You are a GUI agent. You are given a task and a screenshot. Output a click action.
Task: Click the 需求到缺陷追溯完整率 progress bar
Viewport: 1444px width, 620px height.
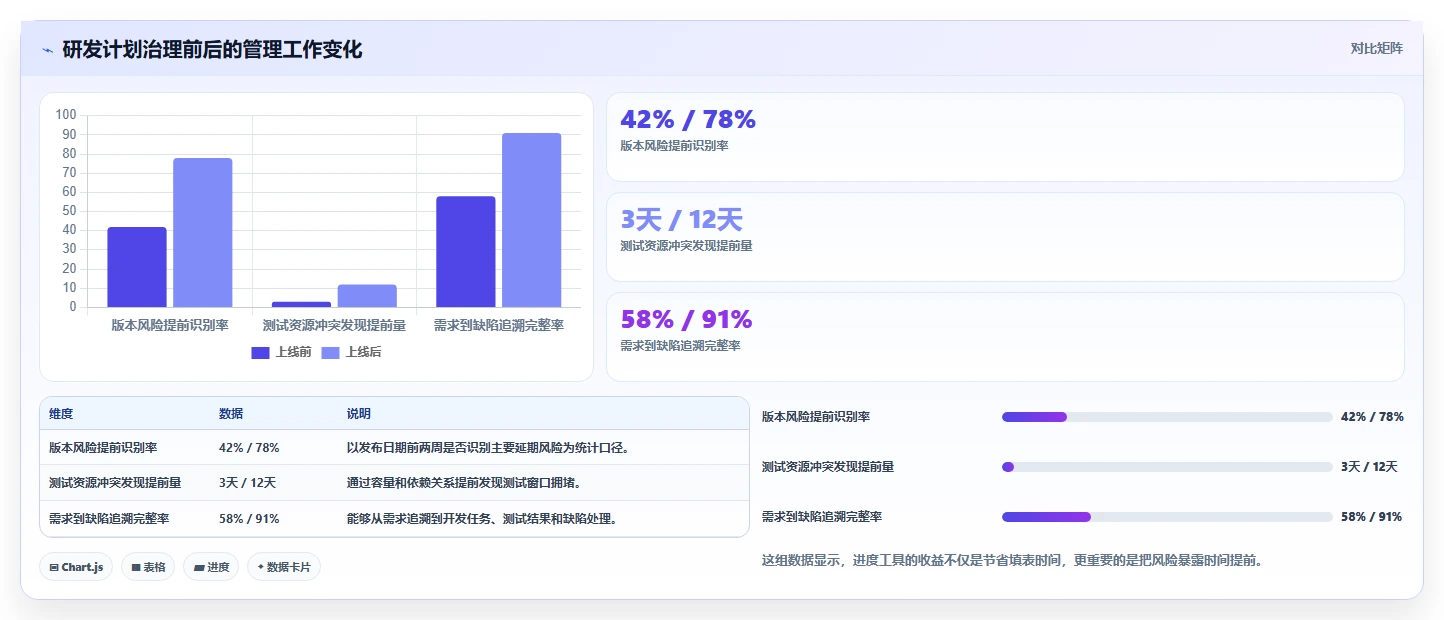(1167, 517)
